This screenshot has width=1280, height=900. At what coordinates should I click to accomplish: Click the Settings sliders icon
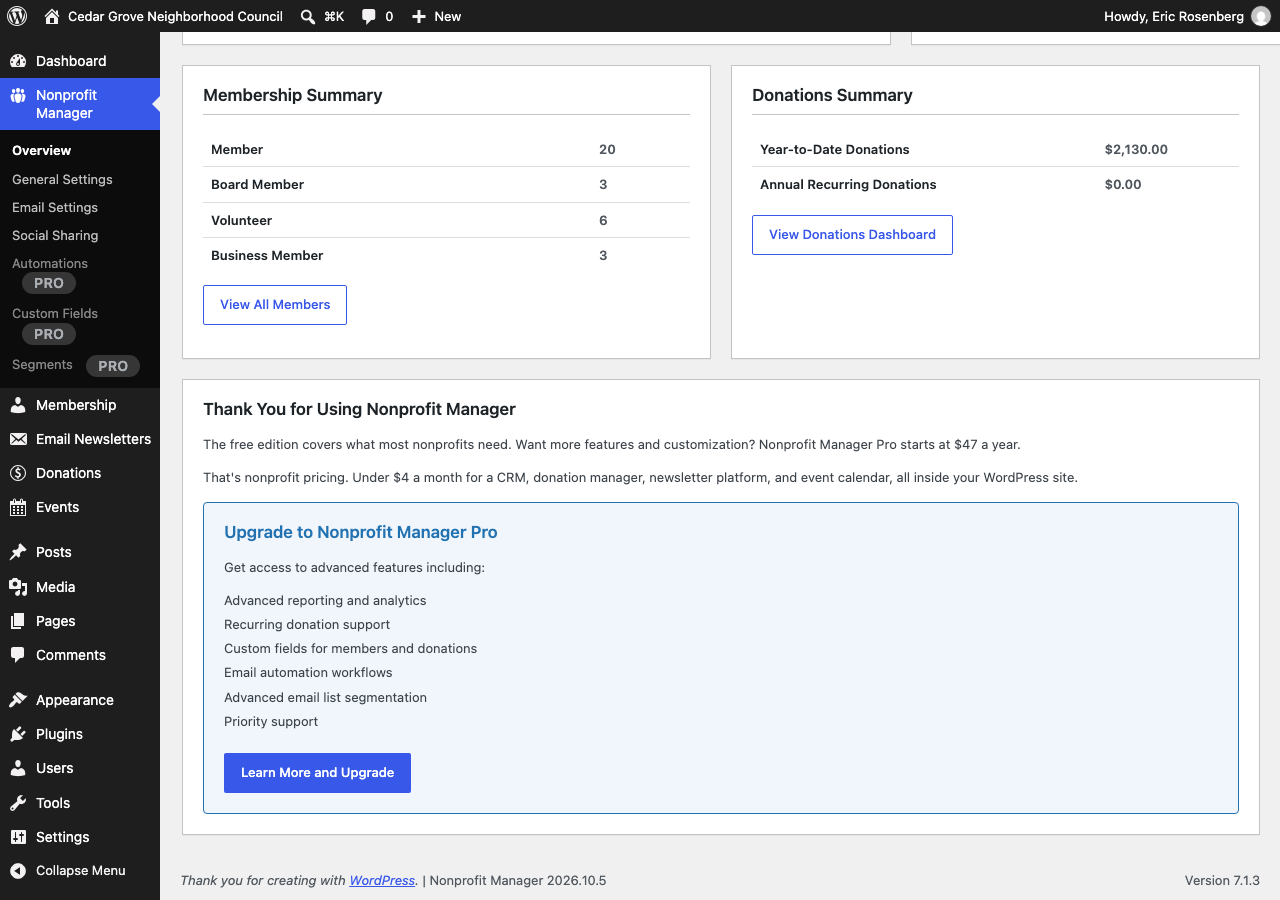pyautogui.click(x=18, y=837)
